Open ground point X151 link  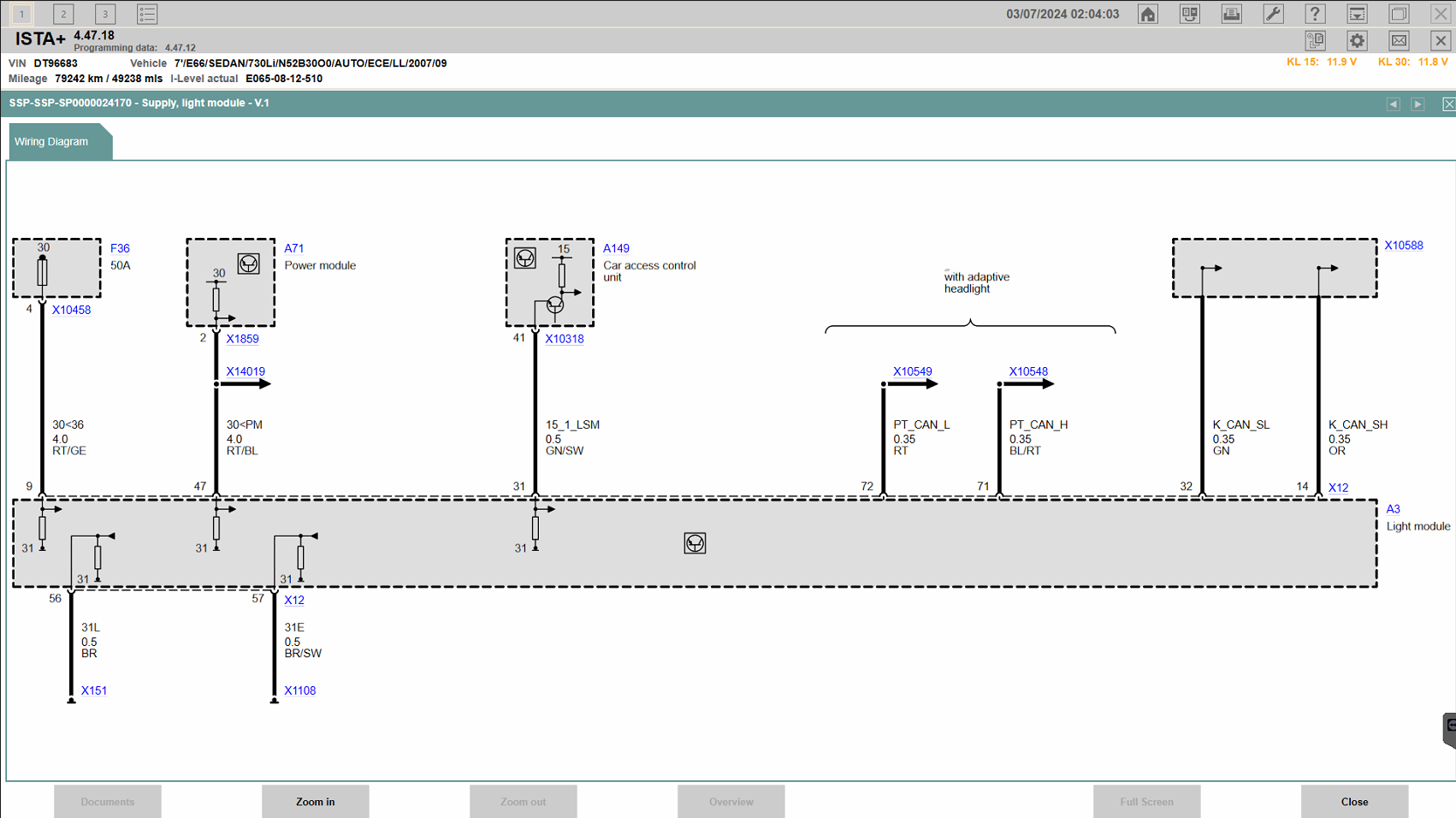click(x=94, y=691)
